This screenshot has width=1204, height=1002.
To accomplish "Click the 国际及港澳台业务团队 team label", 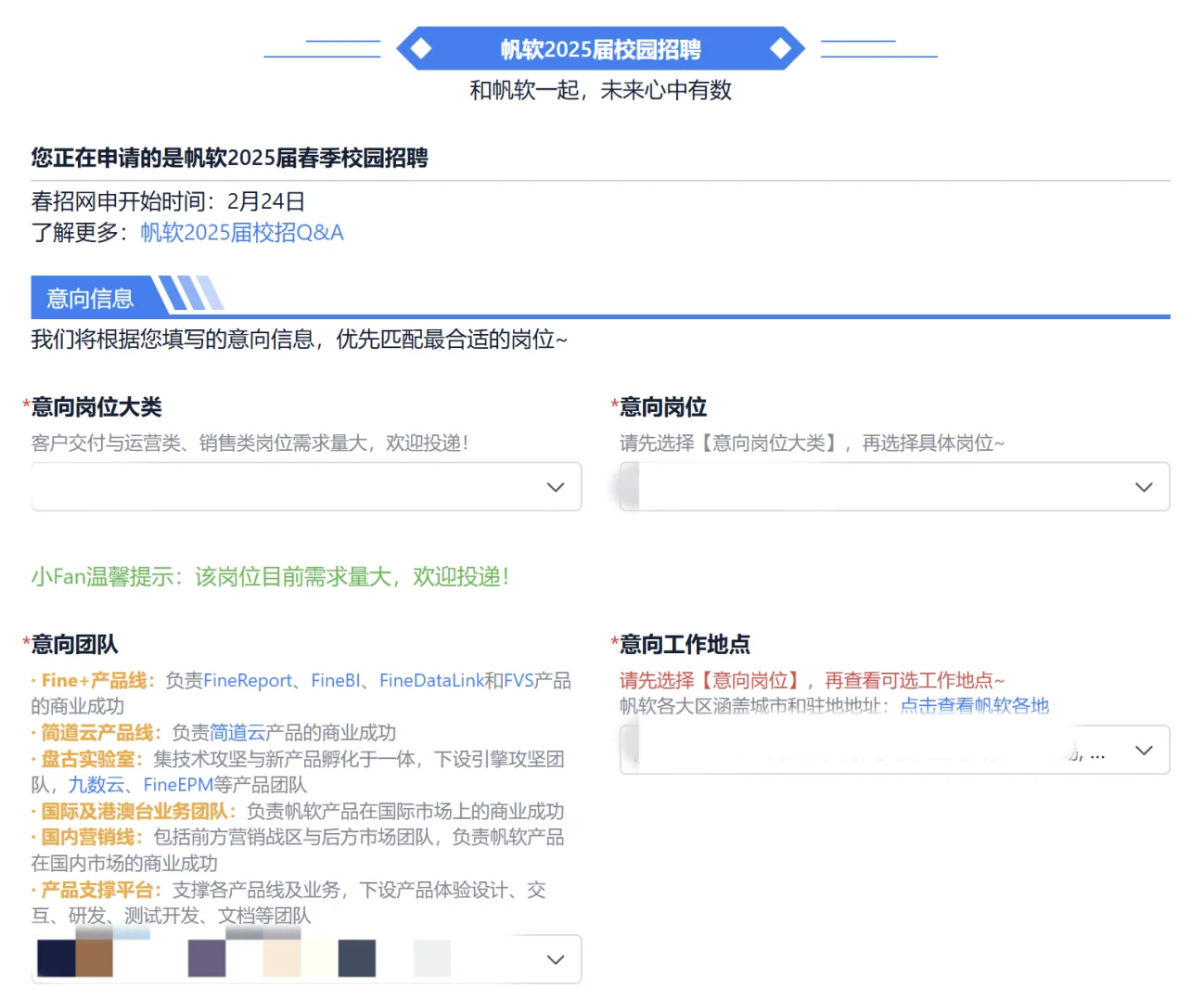I will point(134,812).
